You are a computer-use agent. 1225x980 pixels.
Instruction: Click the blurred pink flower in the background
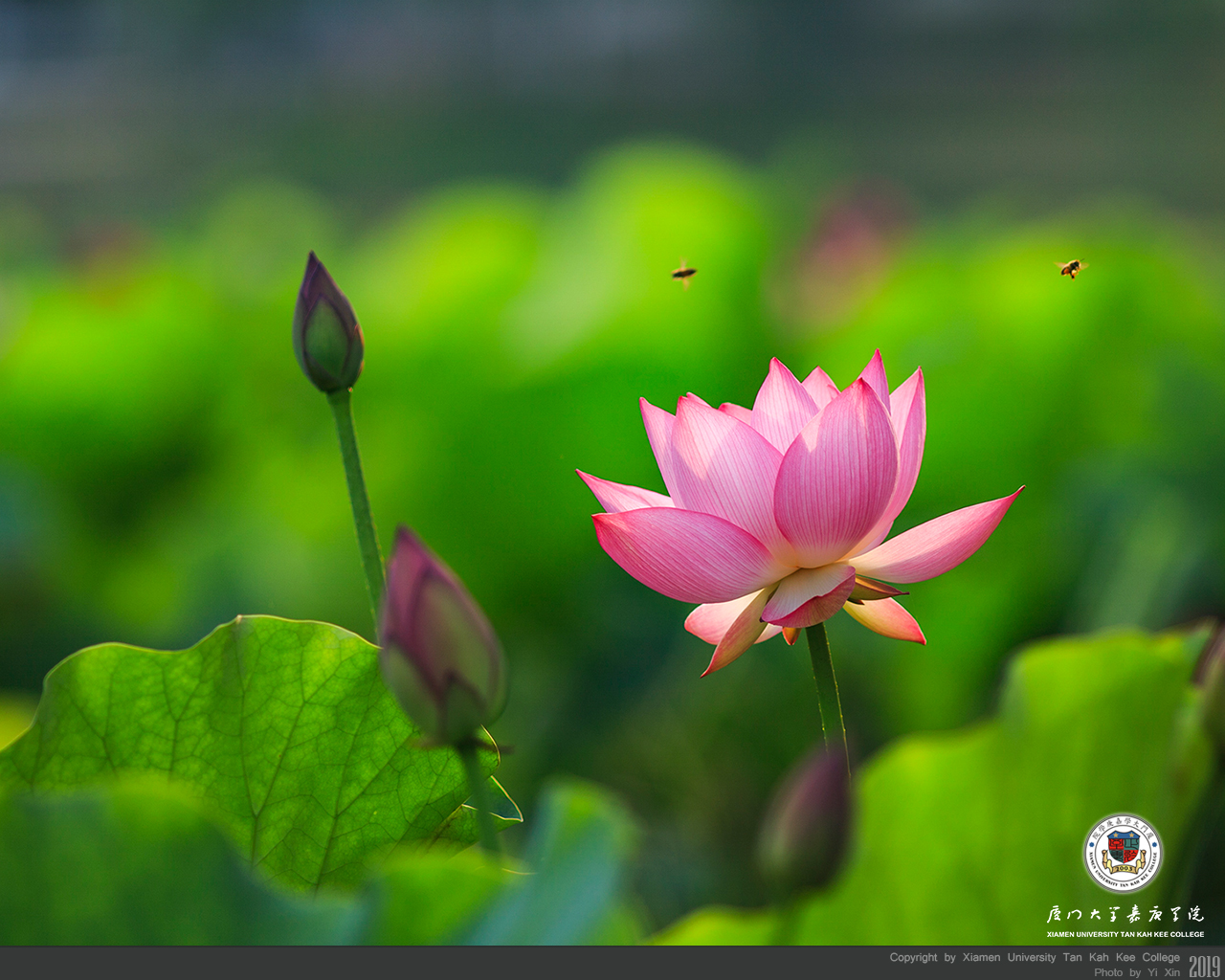[842, 249]
